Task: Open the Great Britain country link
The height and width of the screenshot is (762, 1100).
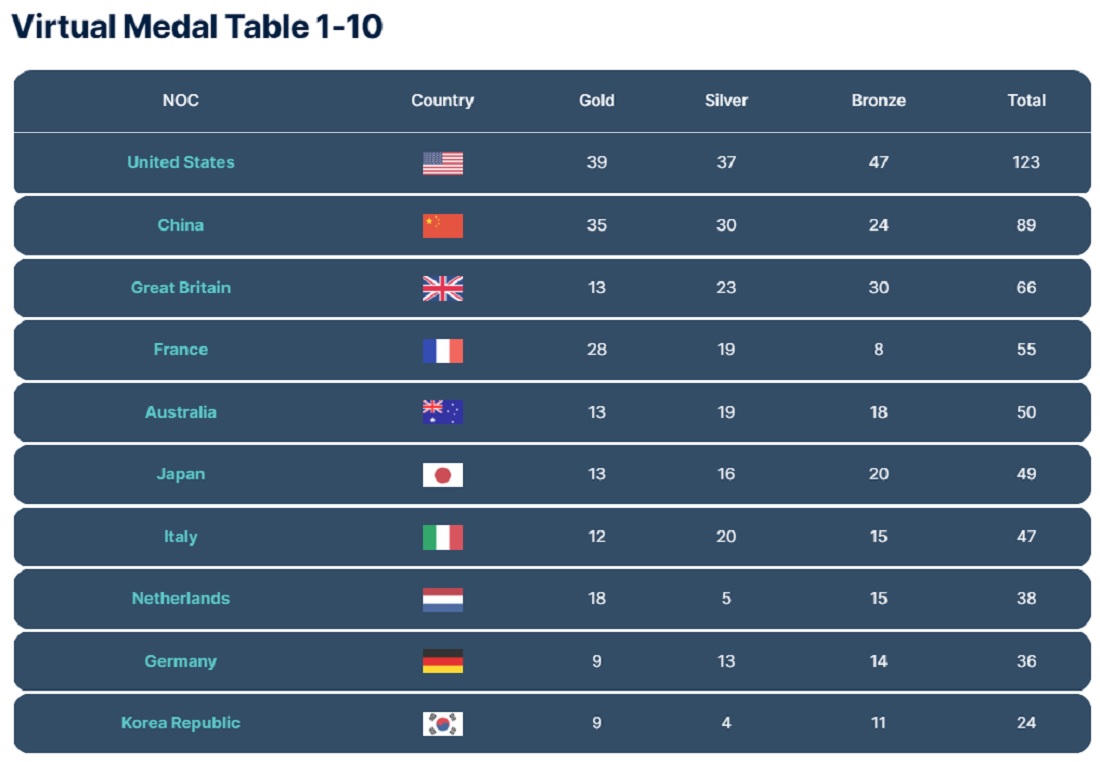Action: (x=181, y=287)
